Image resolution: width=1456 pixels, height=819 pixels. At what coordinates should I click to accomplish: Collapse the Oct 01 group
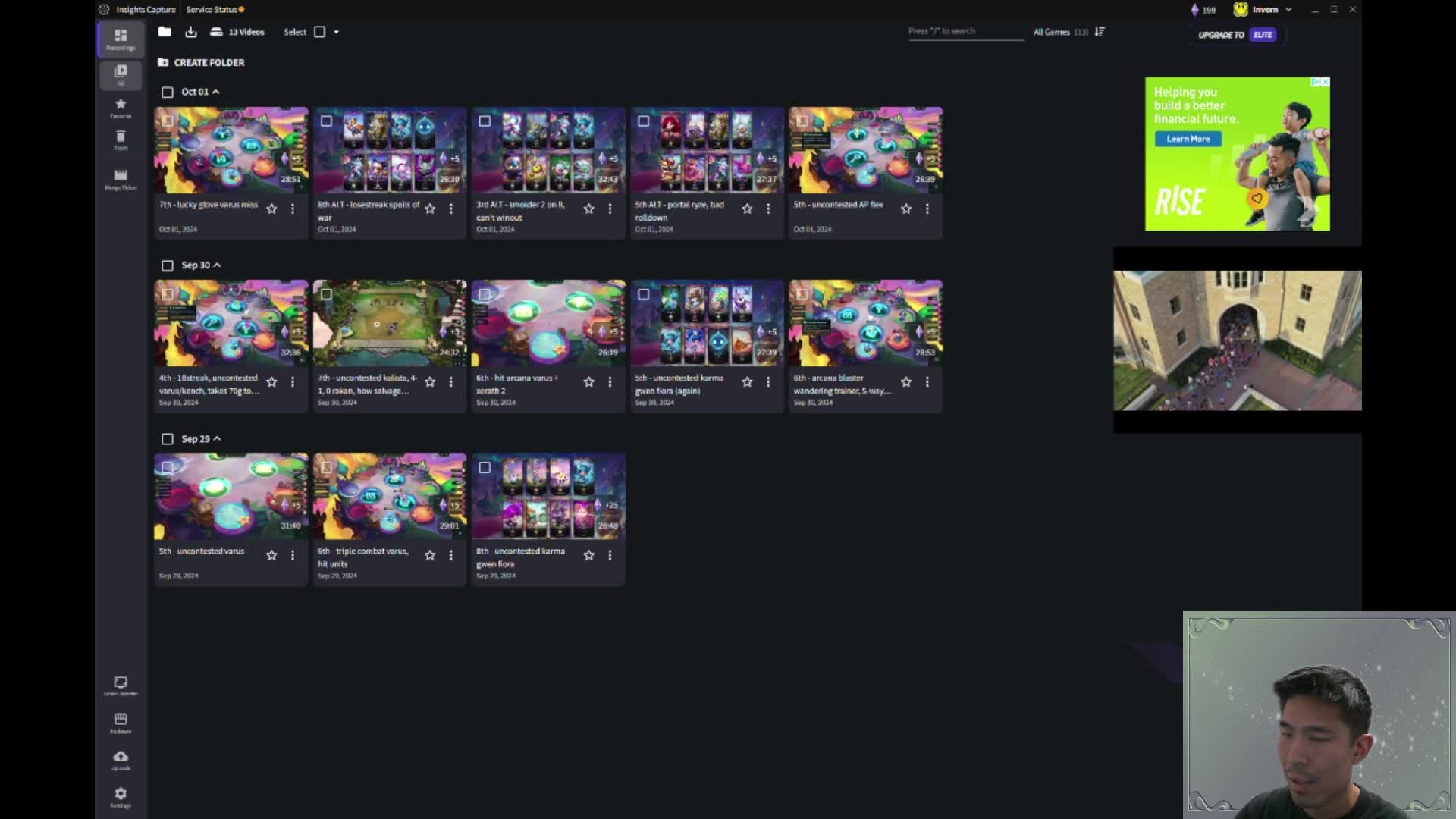point(216,92)
